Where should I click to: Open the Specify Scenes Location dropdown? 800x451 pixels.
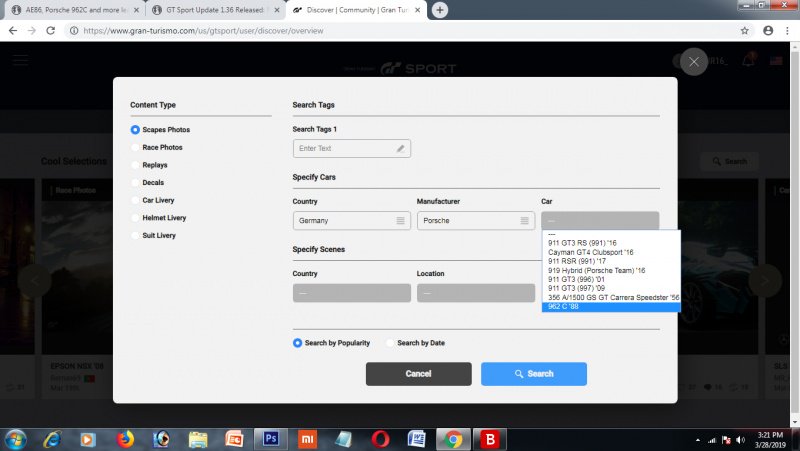pos(476,293)
